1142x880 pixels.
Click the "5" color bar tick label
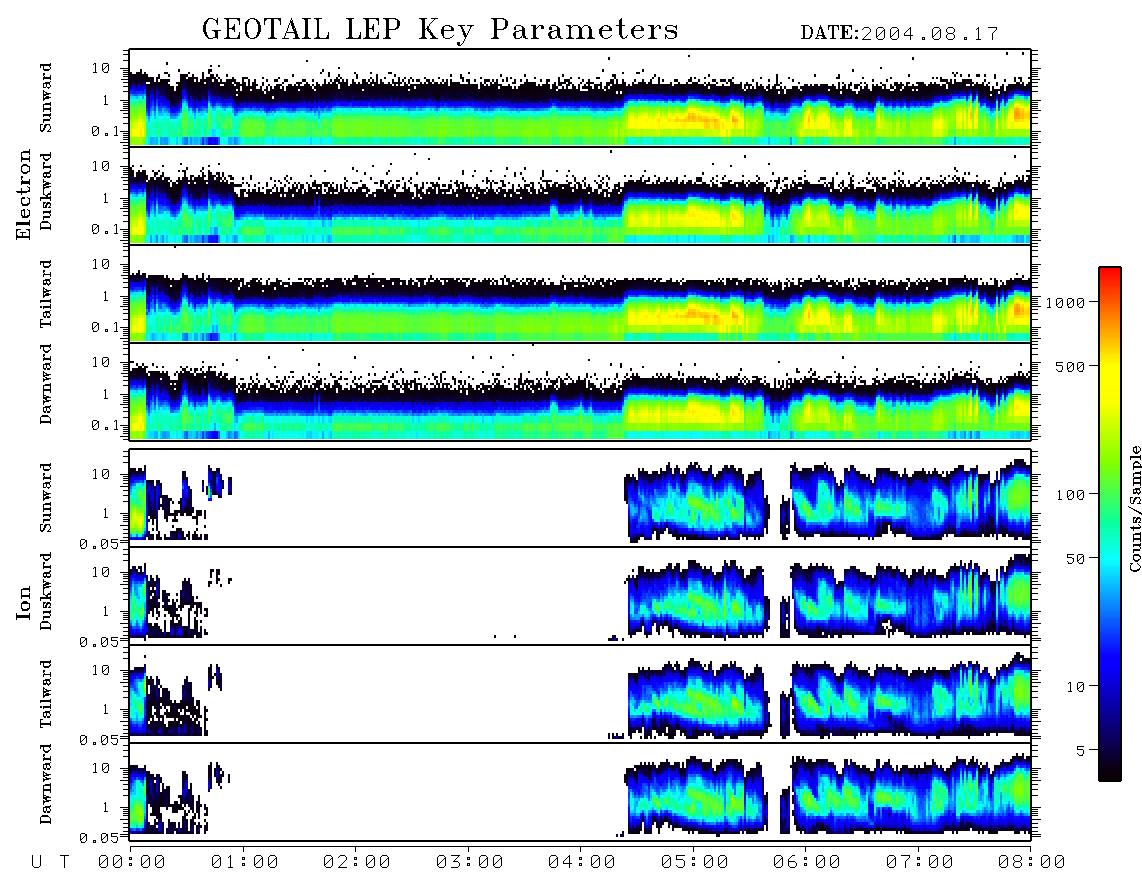(1080, 751)
